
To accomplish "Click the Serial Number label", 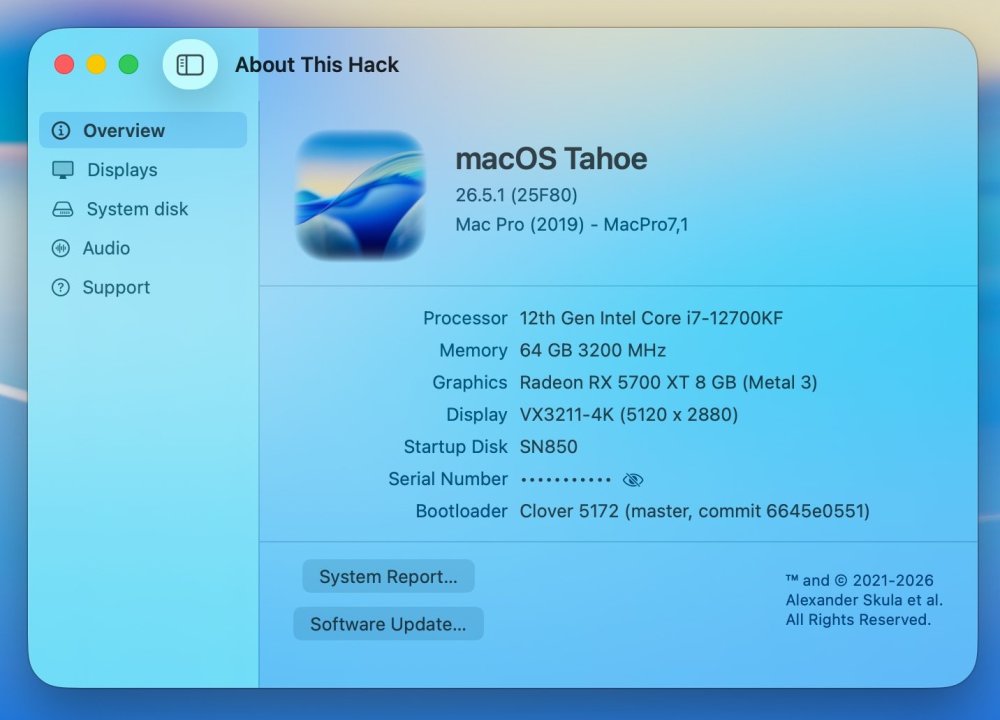I will [x=448, y=479].
